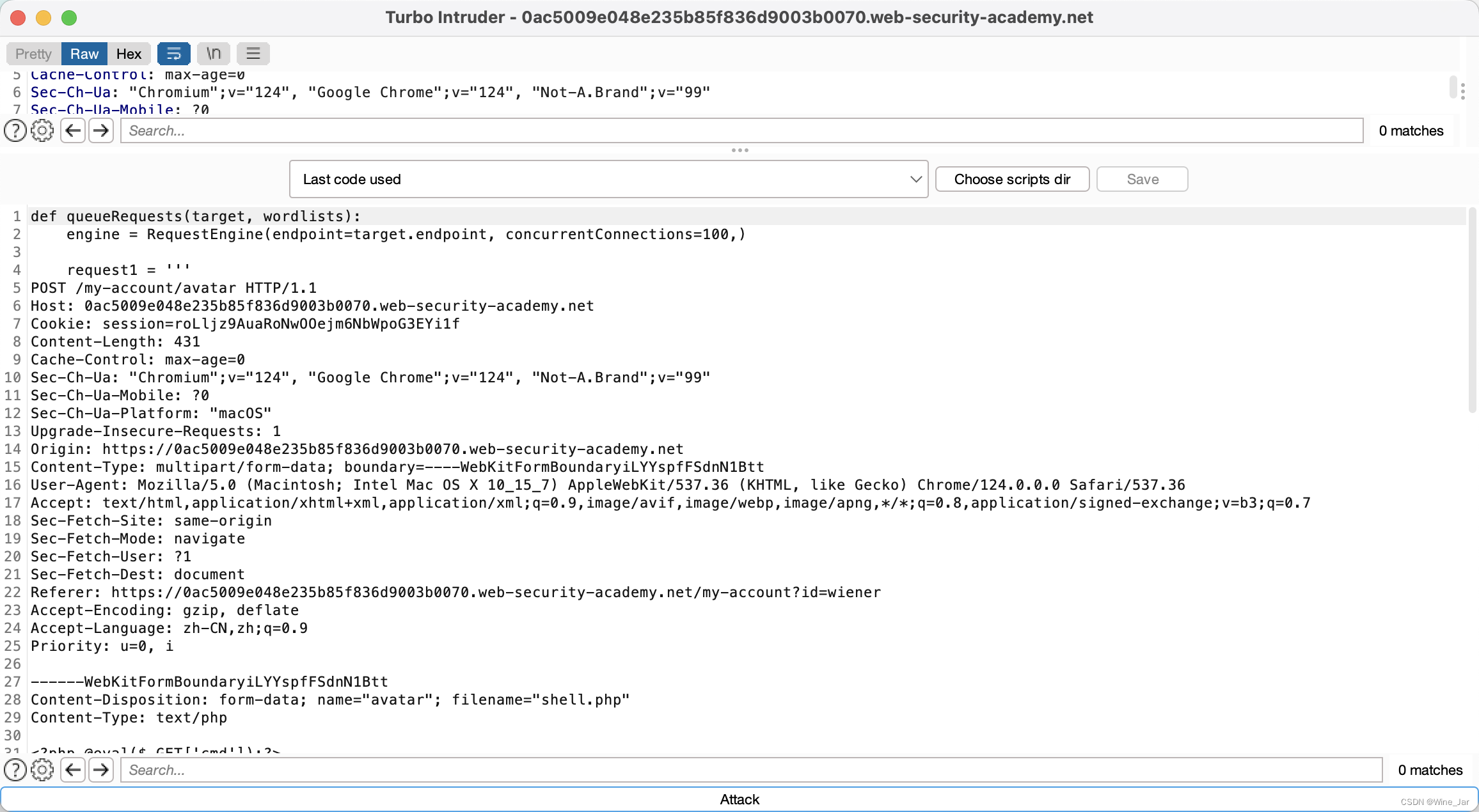The image size is (1479, 812).
Task: Click the line 'def queueRequests(target, wordlists):'
Action: click(x=196, y=216)
